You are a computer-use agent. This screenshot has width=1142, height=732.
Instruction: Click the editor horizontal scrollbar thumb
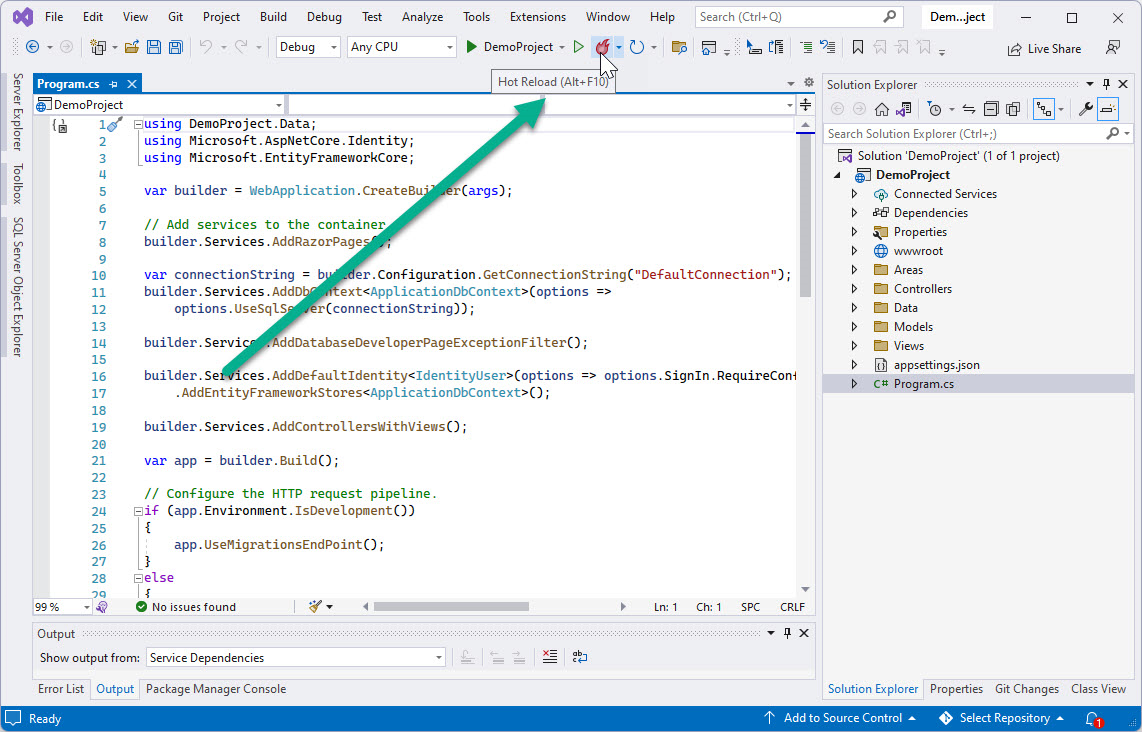(451, 606)
